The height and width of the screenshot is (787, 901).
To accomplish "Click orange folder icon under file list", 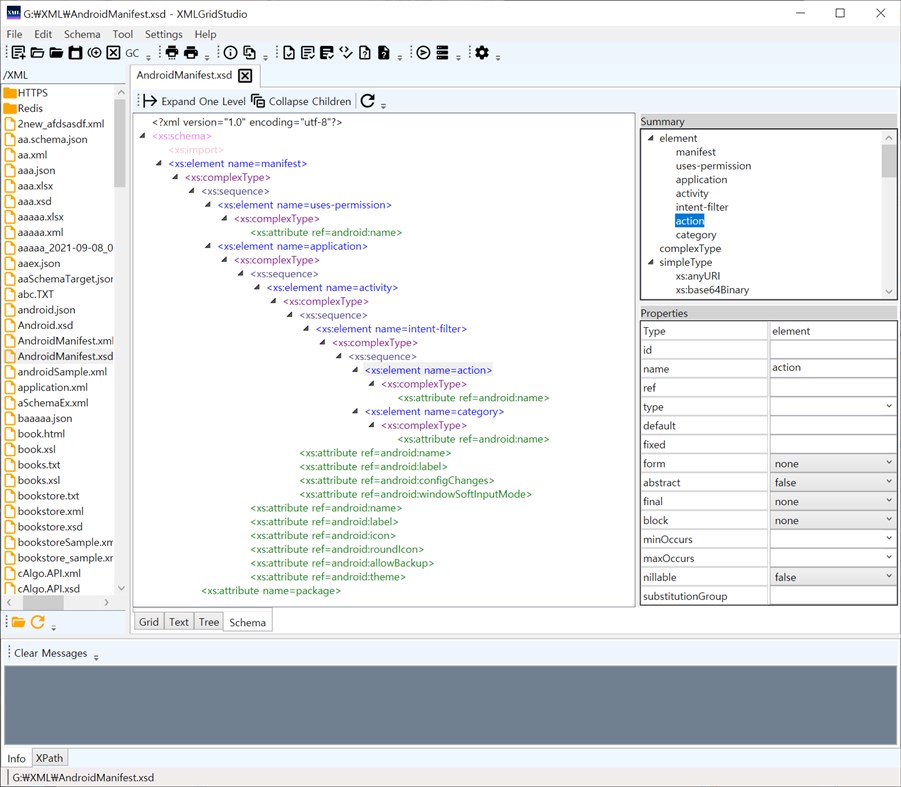I will coord(18,622).
